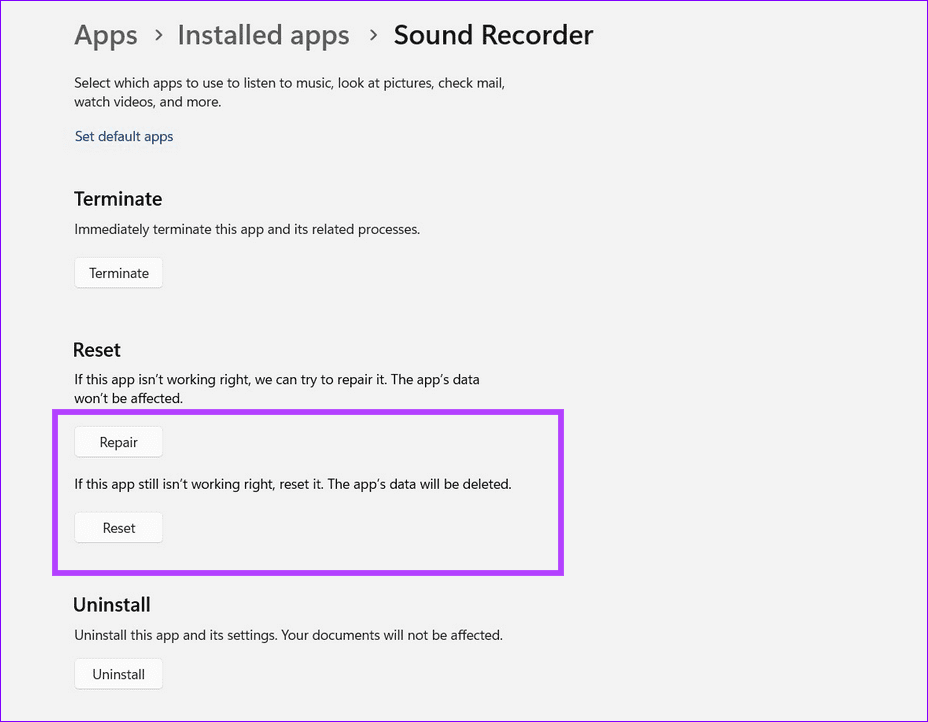928x722 pixels.
Task: Click the Terminate button
Action: 118,272
